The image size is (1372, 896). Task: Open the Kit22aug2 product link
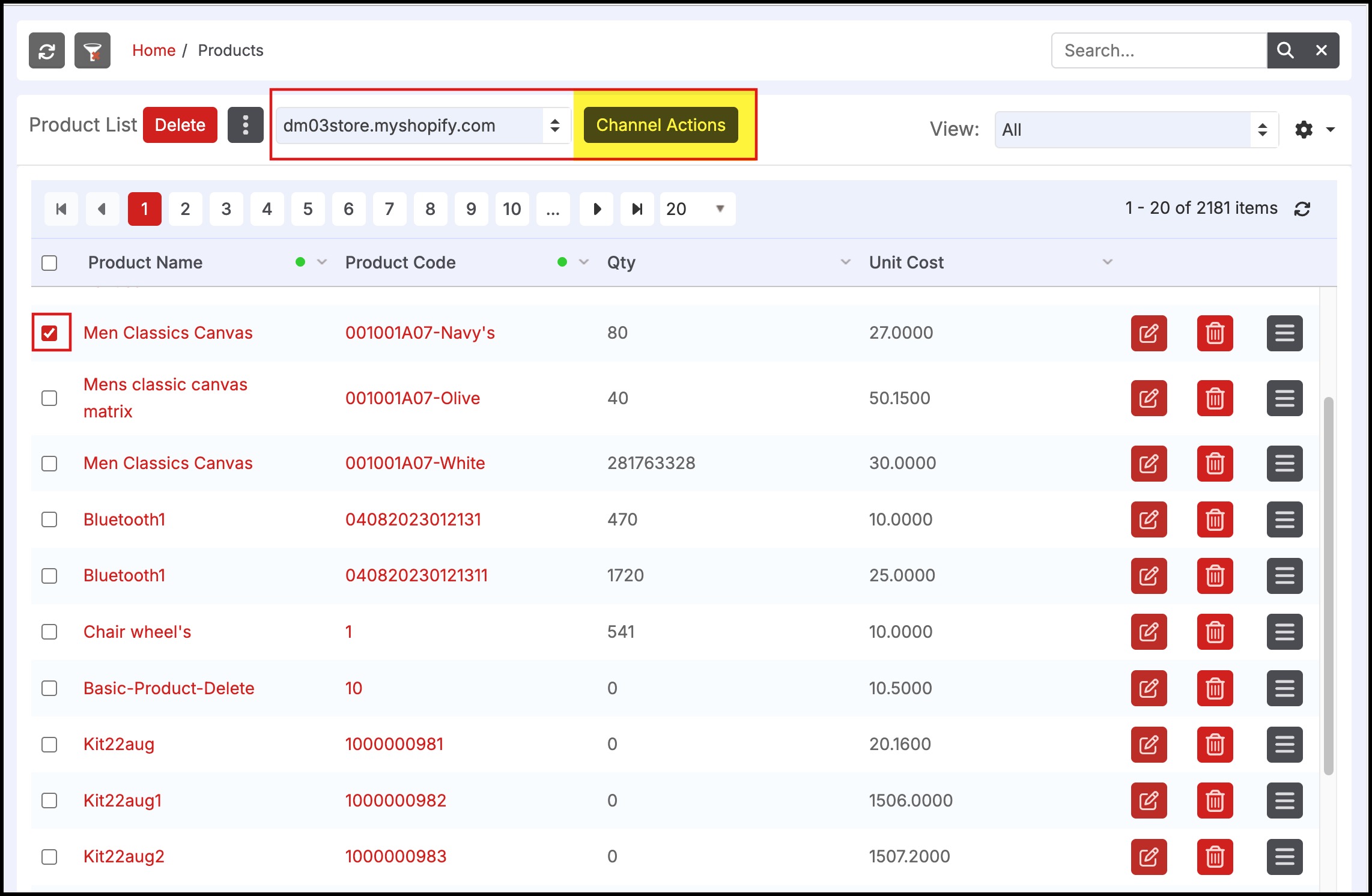(124, 856)
